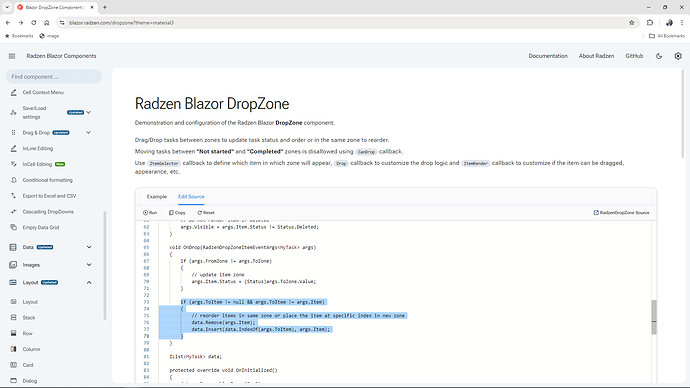690x388 pixels.
Task: Bookmark this page with star icon
Action: [631, 22]
